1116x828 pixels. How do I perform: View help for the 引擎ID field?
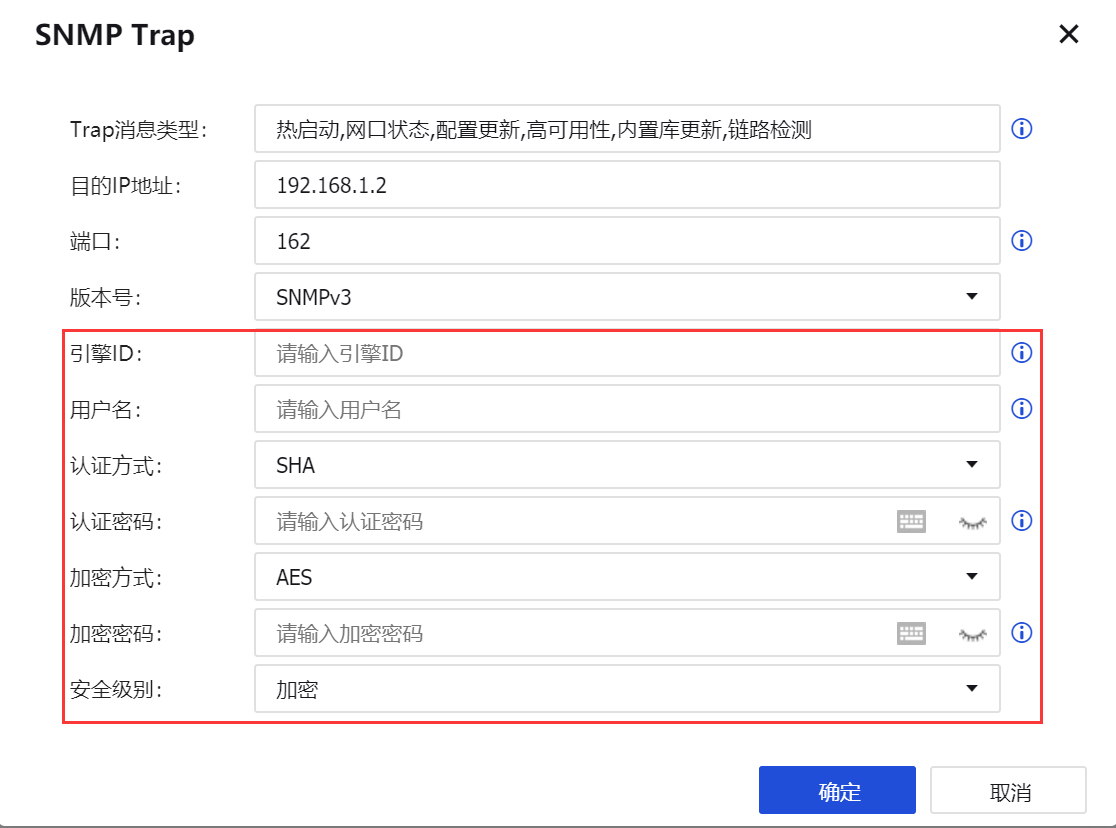pyautogui.click(x=1021, y=352)
